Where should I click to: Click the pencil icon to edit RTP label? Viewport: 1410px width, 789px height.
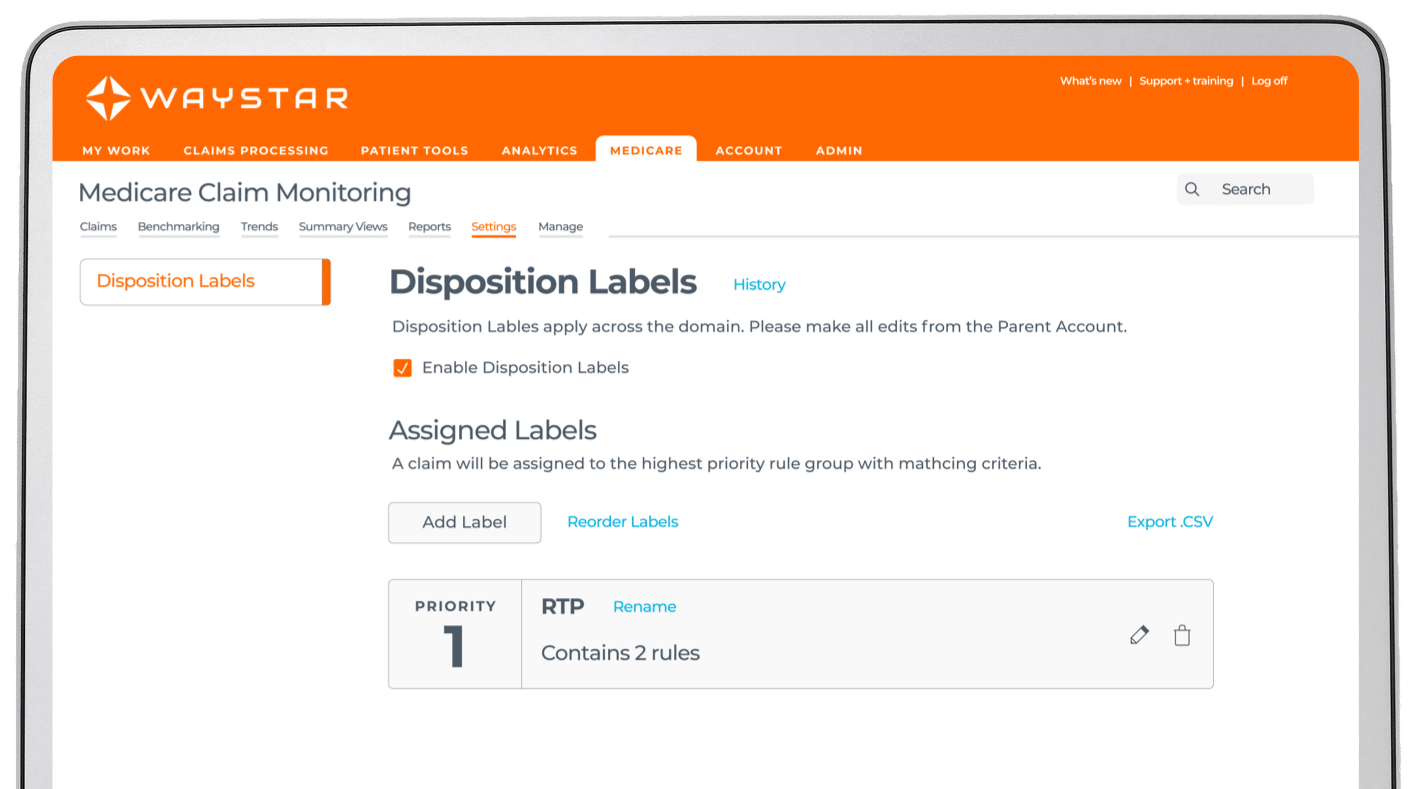[1139, 635]
